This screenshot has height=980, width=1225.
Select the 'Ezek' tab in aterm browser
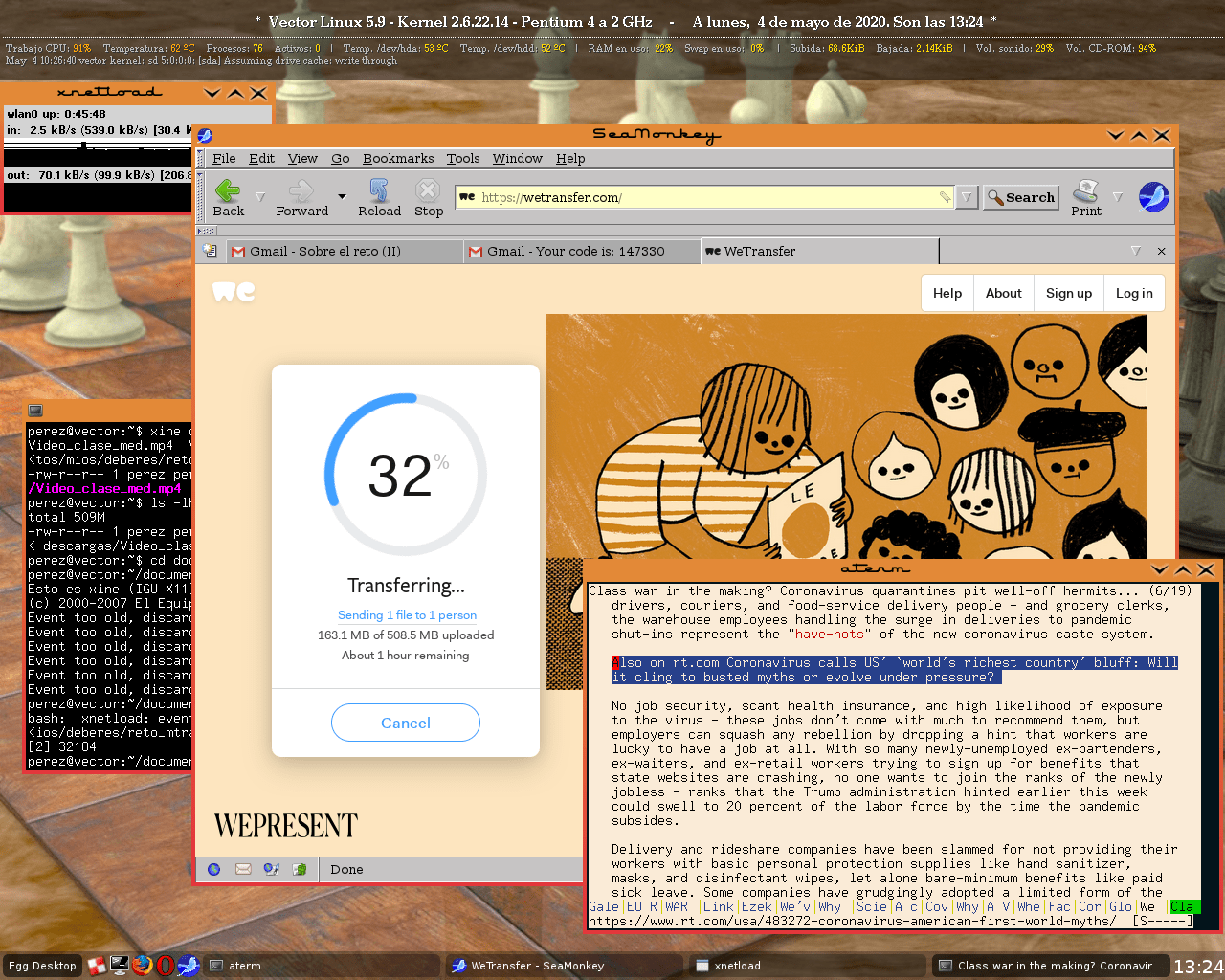[756, 906]
